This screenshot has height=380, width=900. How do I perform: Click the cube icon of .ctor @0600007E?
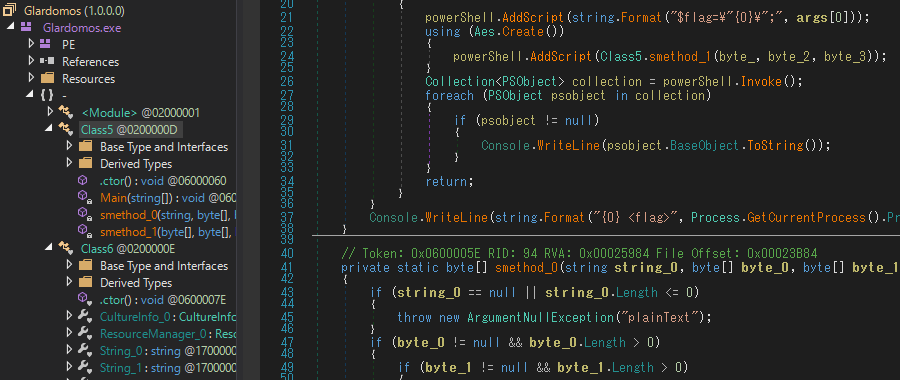(x=84, y=299)
